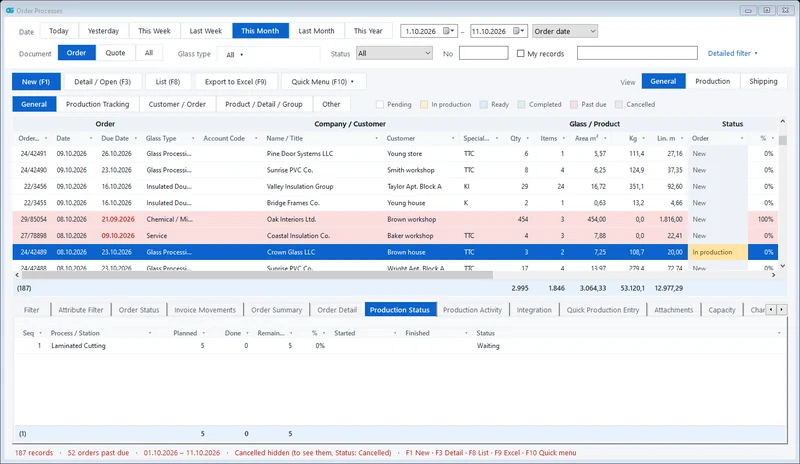This screenshot has width=800, height=464.
Task: Open the Integration bottom tab
Action: tap(534, 310)
